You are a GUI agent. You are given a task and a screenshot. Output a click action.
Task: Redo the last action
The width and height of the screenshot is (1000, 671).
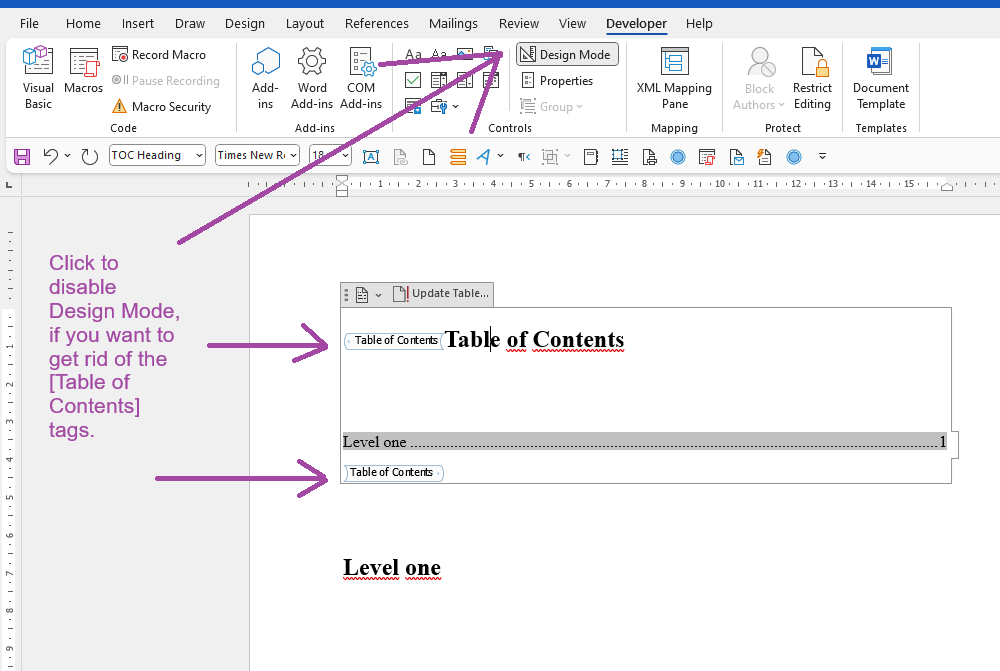[x=89, y=156]
